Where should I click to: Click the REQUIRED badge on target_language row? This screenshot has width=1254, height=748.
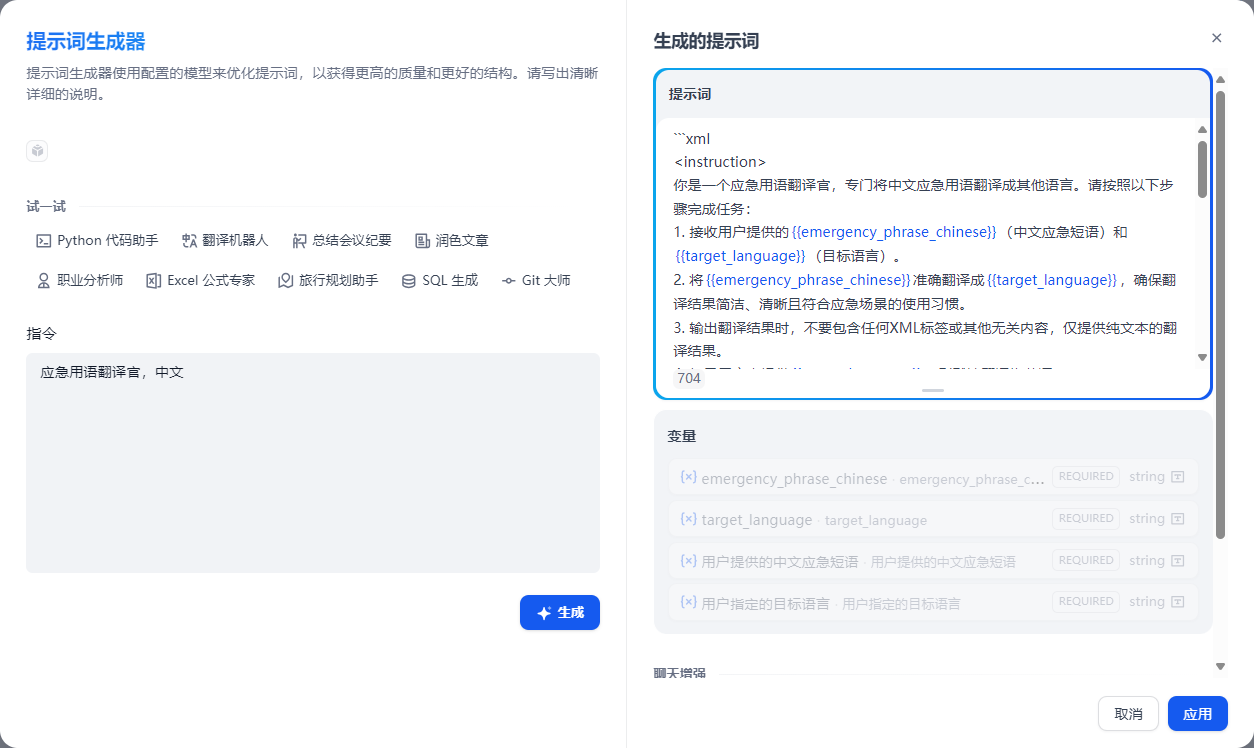[x=1086, y=519]
